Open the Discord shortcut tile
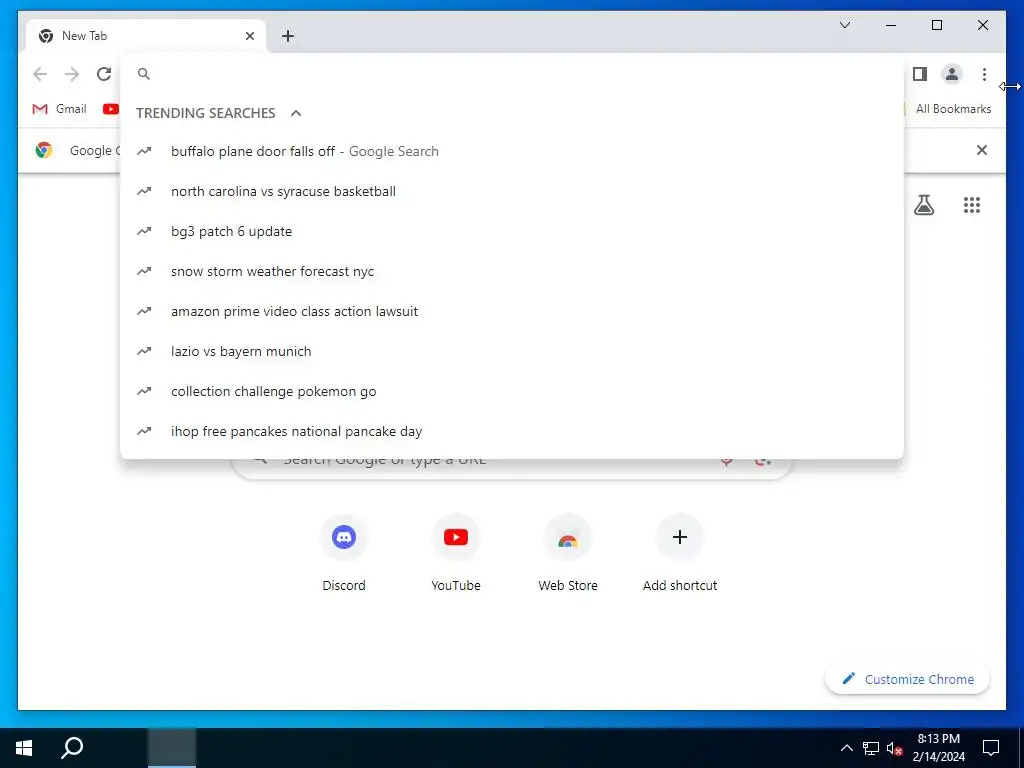Screen dimensions: 1024x768 tap(344, 553)
